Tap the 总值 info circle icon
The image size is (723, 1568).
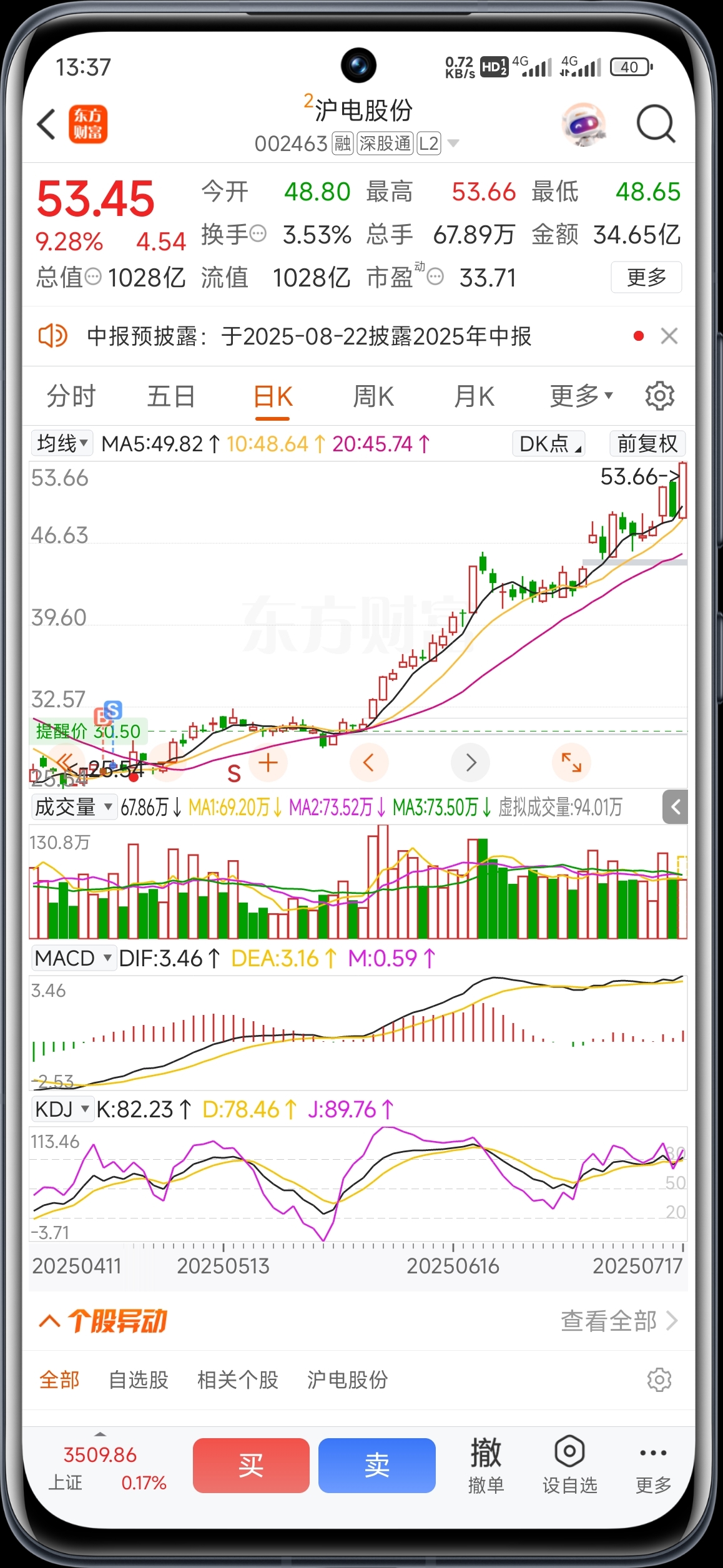coord(93,277)
